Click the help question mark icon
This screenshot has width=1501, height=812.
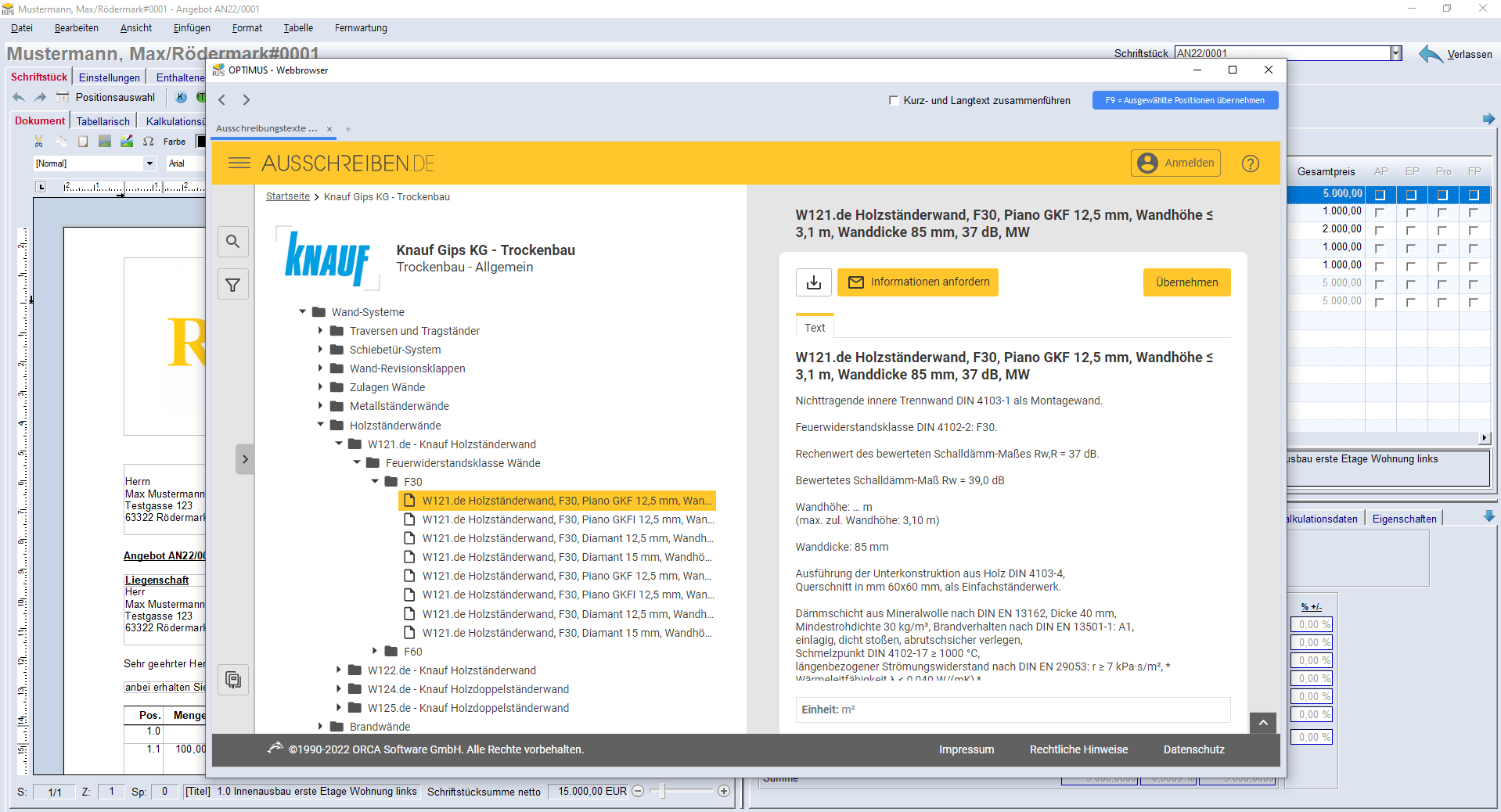[1250, 163]
